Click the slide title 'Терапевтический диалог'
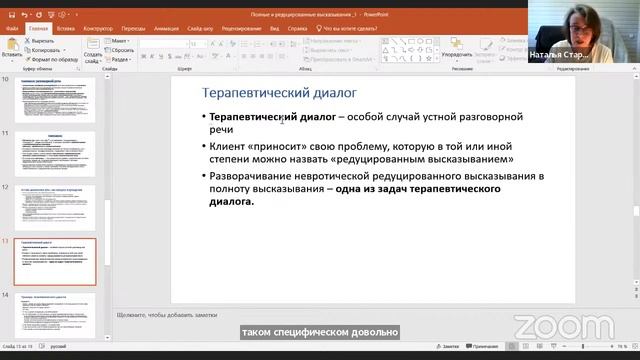Viewport: 640px width, 360px height. click(279, 93)
